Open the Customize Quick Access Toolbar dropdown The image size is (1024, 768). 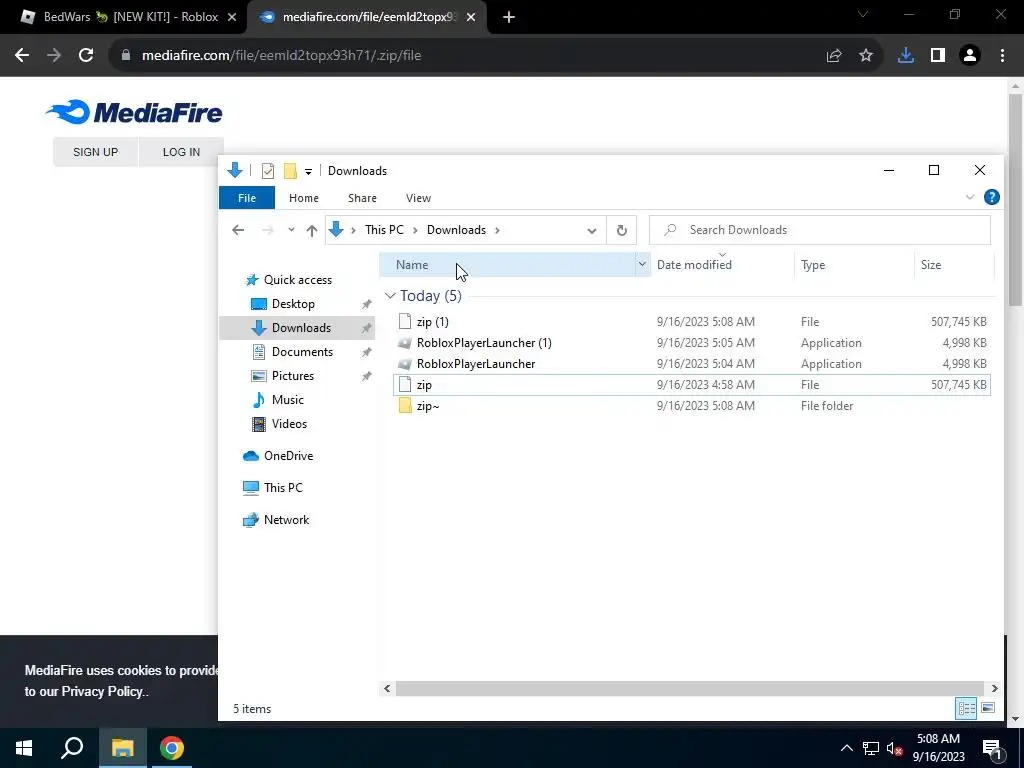[x=308, y=172]
